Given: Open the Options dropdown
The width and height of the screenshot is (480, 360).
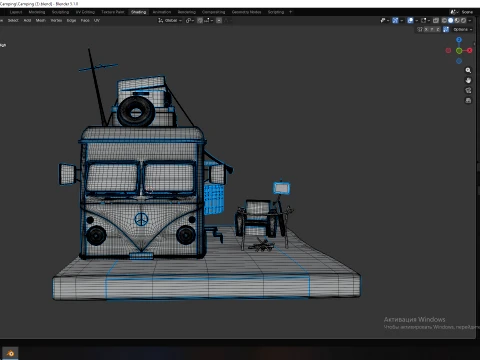Looking at the screenshot, I should [x=463, y=29].
